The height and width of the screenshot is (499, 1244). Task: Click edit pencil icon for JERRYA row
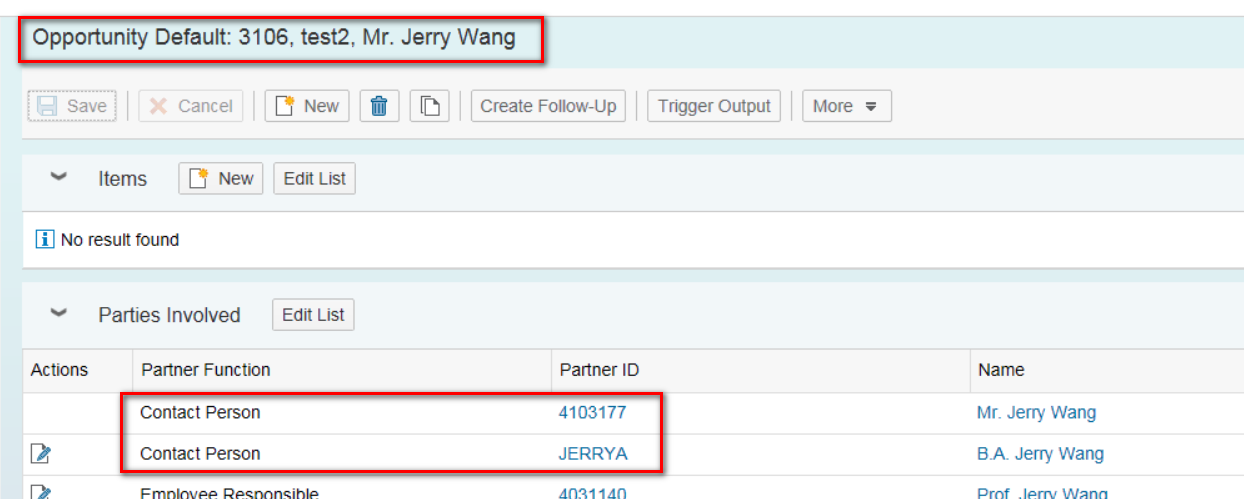coord(41,454)
